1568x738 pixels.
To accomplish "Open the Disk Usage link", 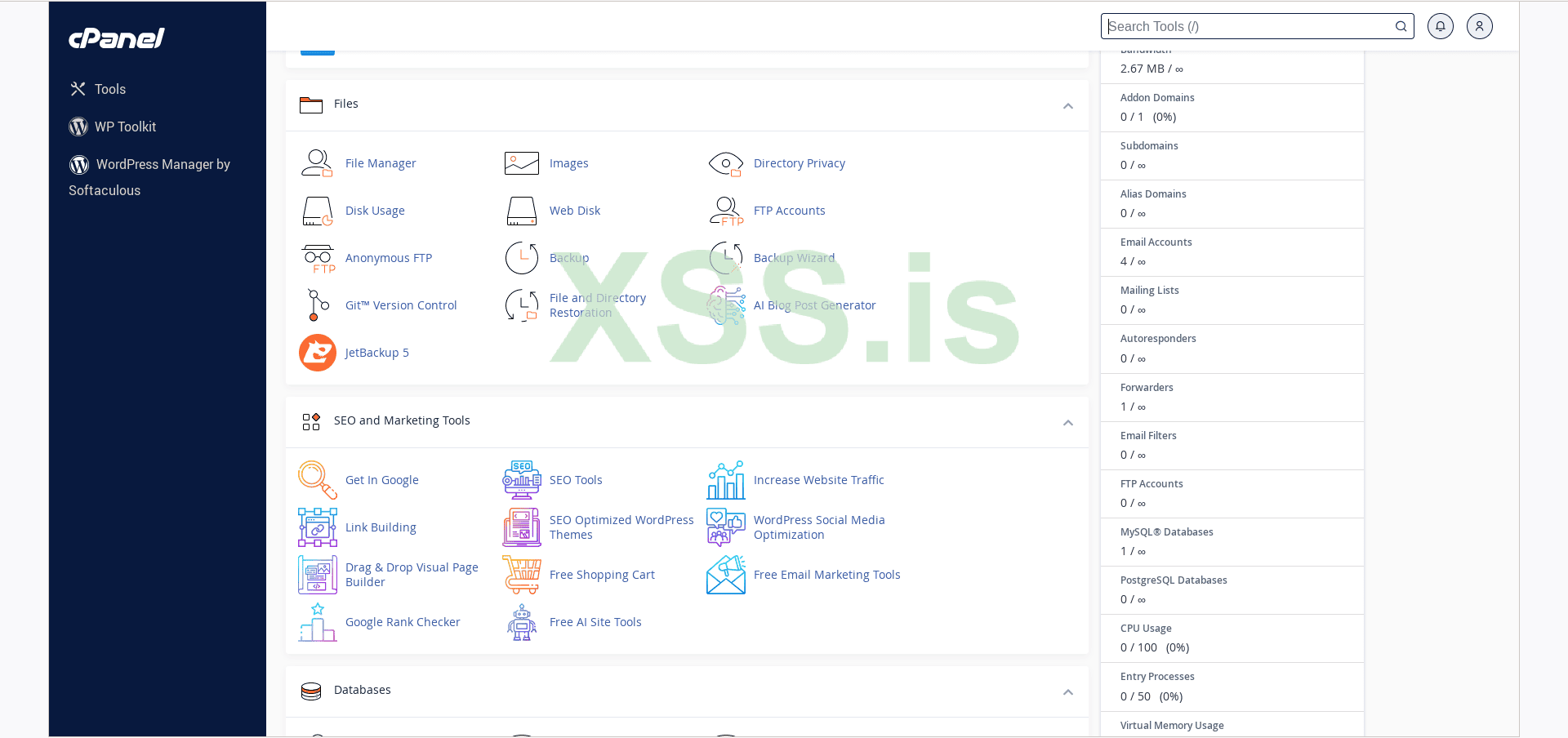I will tap(375, 211).
